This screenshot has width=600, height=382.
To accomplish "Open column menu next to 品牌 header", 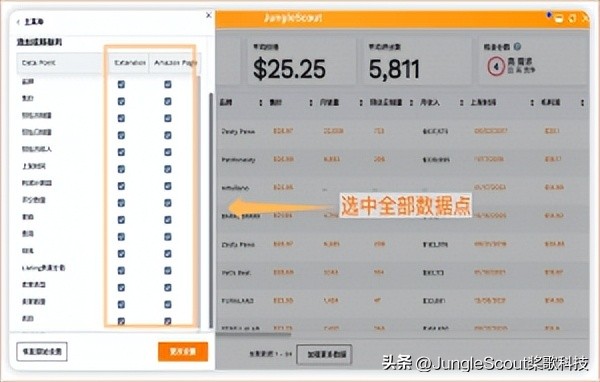I will click(x=261, y=103).
